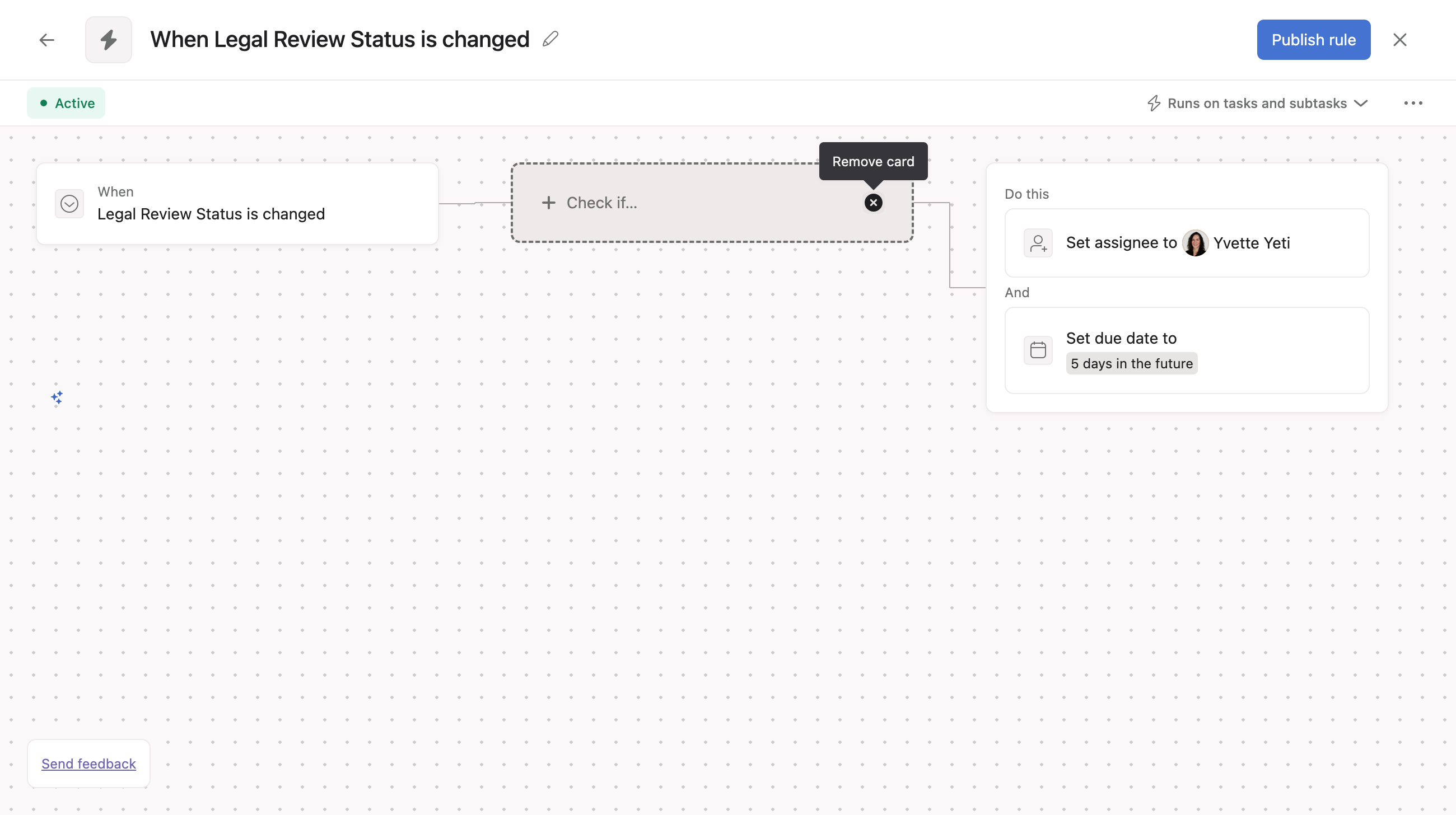The image size is (1456, 815).
Task: Click the lightning bolt rule icon
Action: 109,40
